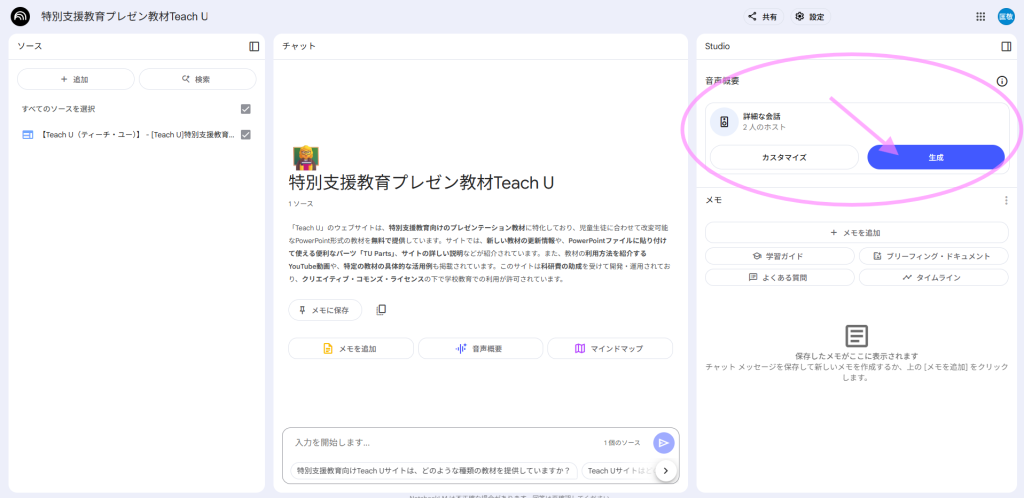Collapse the Studio panel
Image resolution: width=1024 pixels, height=498 pixels.
pos(1006,46)
